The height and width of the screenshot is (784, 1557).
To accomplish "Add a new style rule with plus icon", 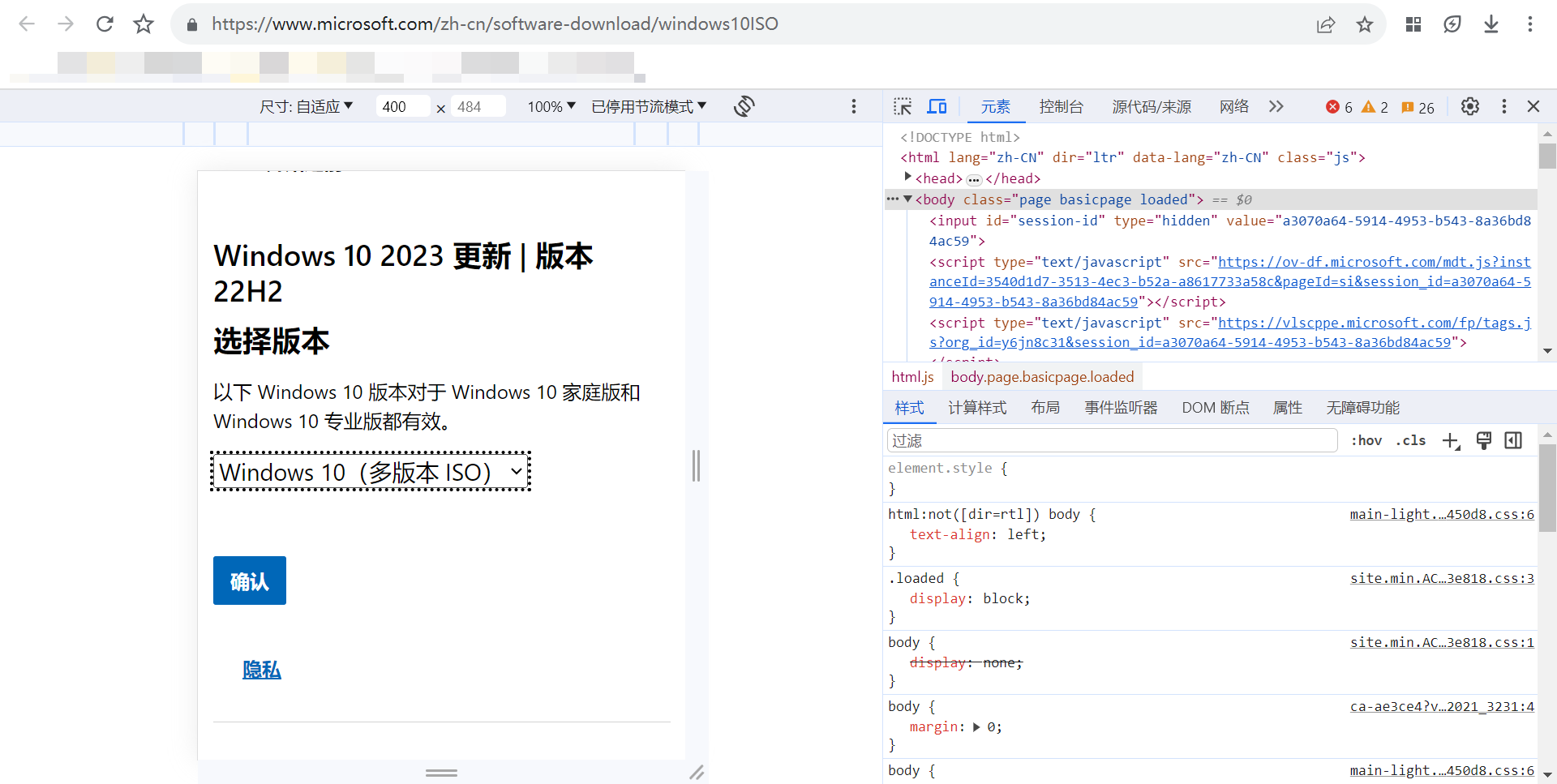I will click(x=1451, y=440).
